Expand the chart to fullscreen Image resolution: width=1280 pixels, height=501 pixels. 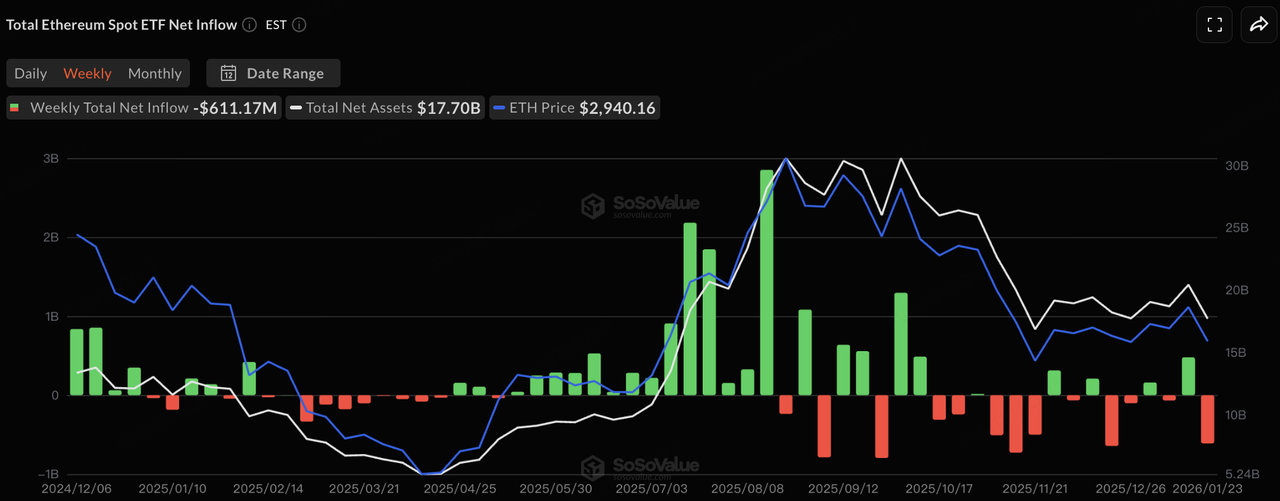(1214, 25)
